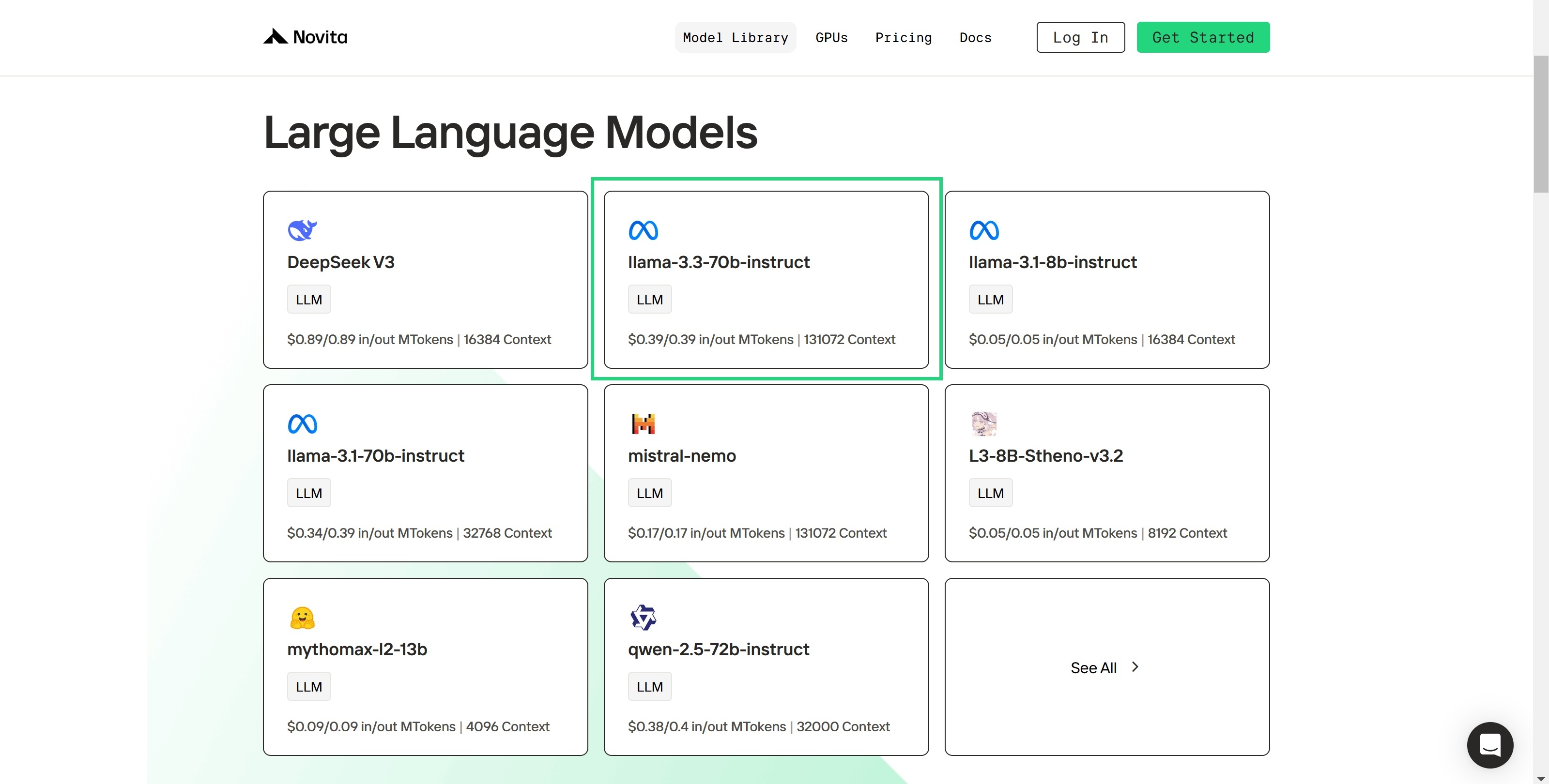The width and height of the screenshot is (1549, 784).
Task: Click the L3-8B-Stheno-v3.2 avatar thumbnail
Action: click(x=984, y=423)
